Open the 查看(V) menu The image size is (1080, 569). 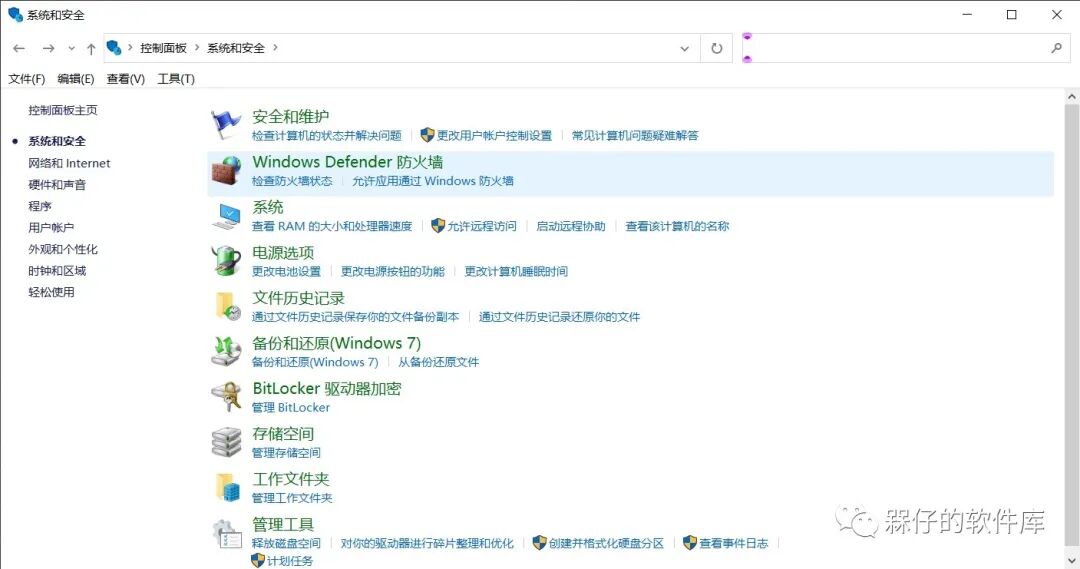tap(125, 79)
